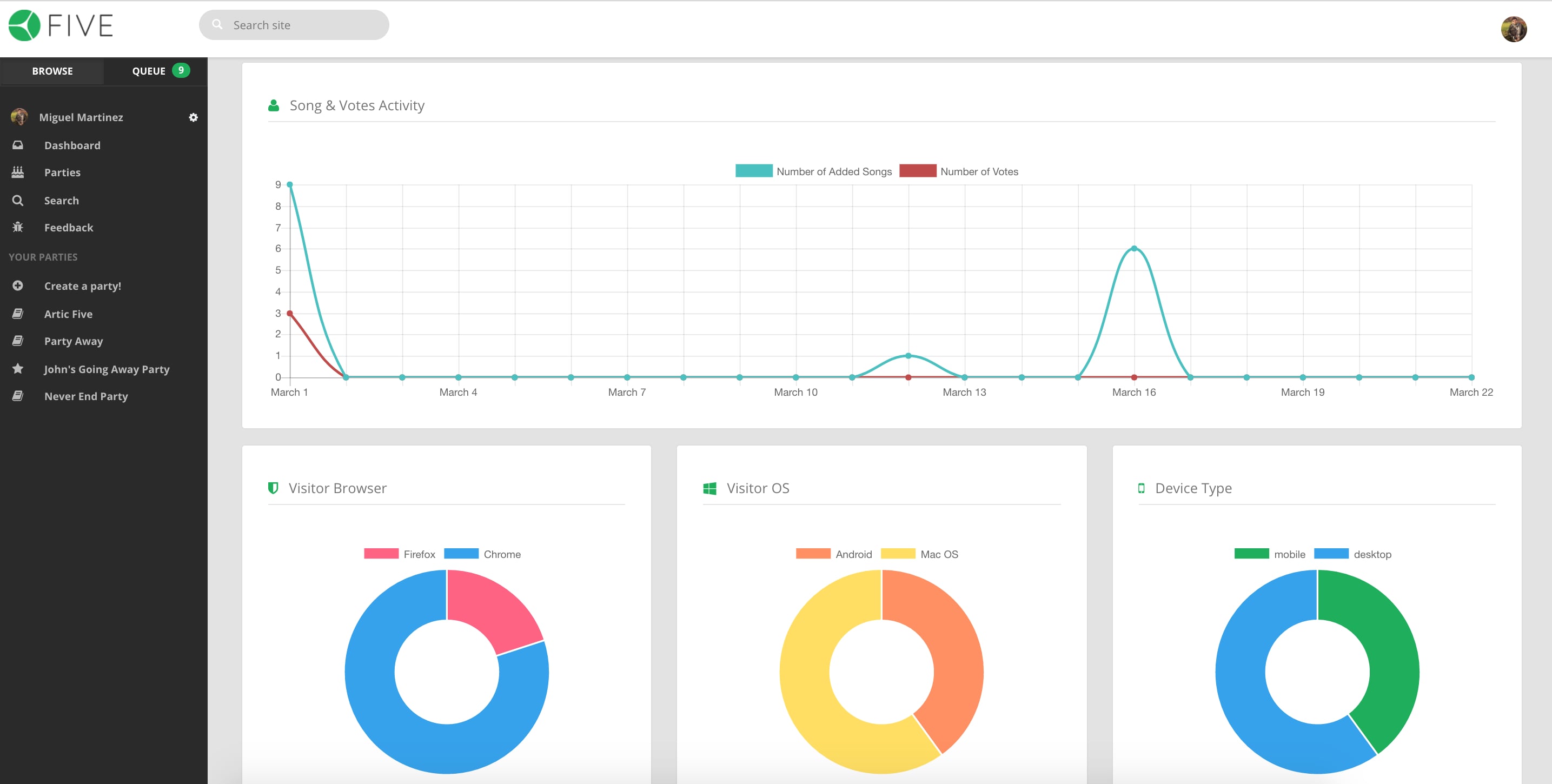The image size is (1552, 784).
Task: Open profile avatar menu at top right
Action: [x=1513, y=29]
